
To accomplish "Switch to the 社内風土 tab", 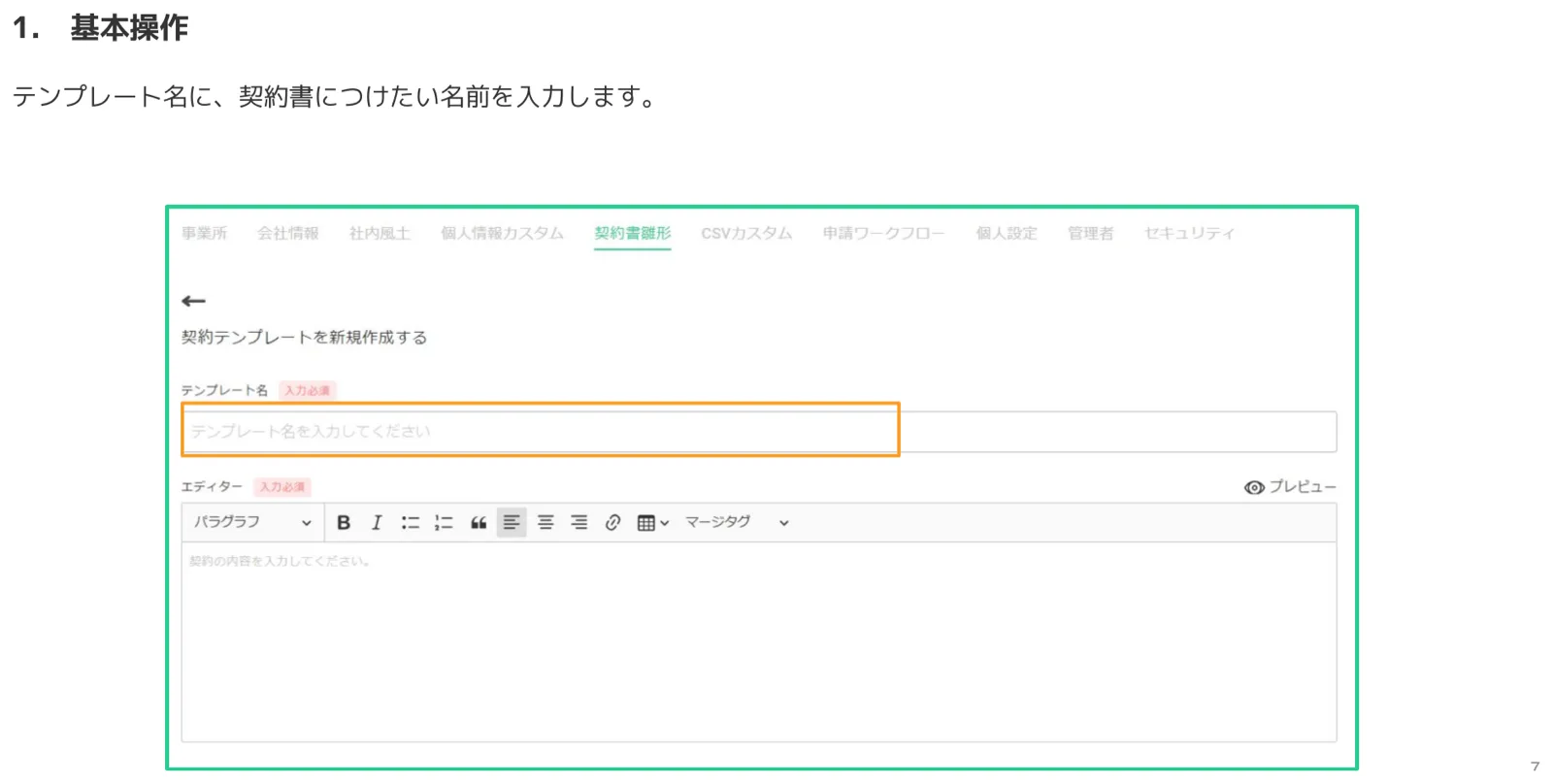I will pos(380,233).
